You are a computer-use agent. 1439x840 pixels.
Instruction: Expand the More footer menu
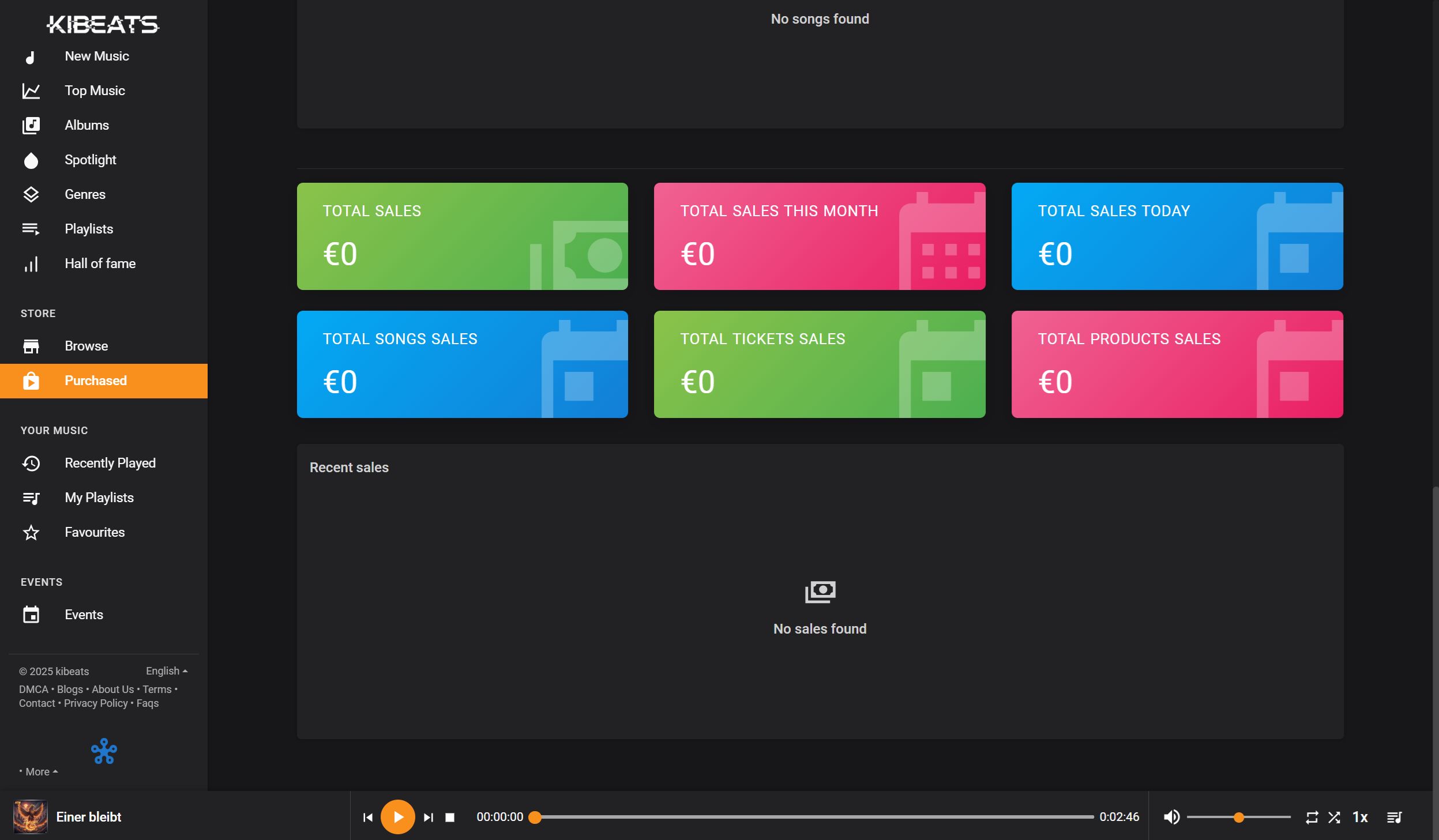39,772
